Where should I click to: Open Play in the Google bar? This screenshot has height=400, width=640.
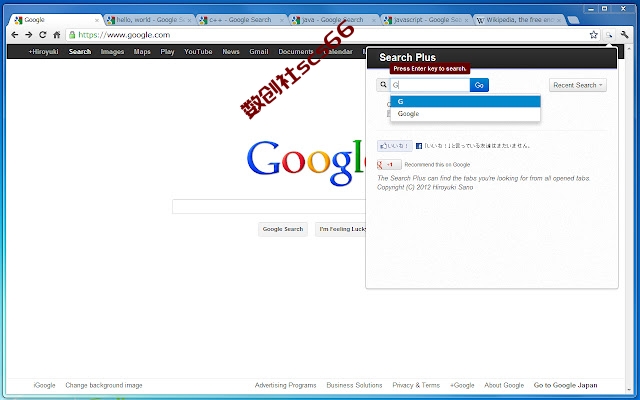pos(167,51)
